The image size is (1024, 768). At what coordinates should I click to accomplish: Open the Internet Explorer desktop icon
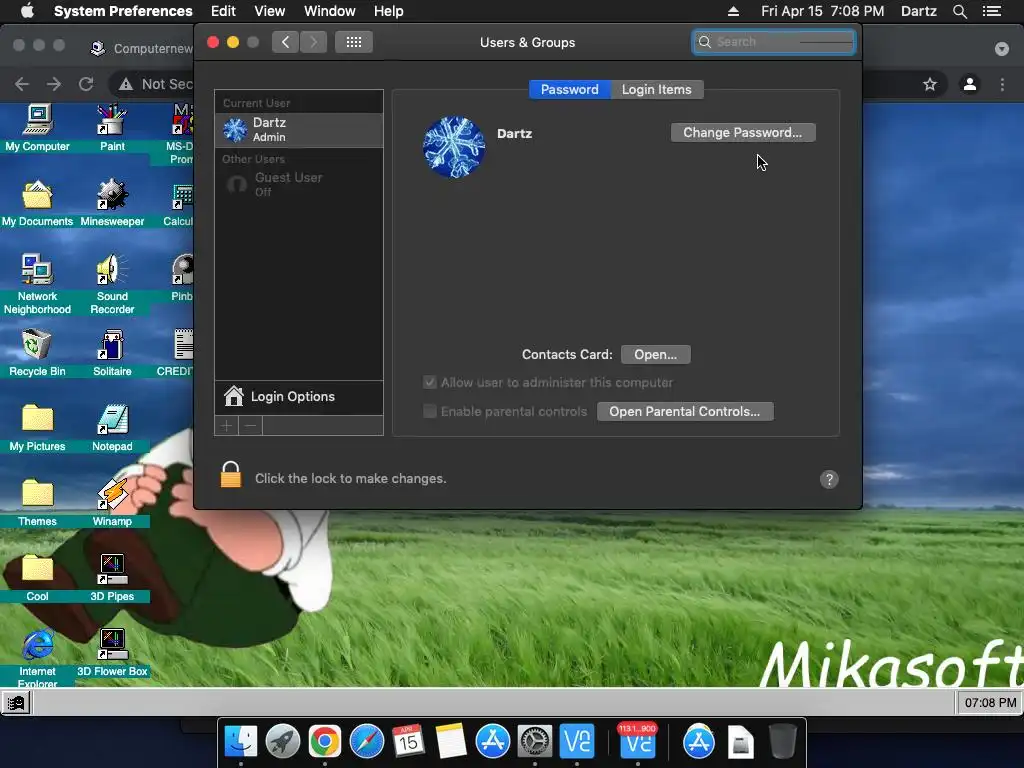(x=37, y=658)
